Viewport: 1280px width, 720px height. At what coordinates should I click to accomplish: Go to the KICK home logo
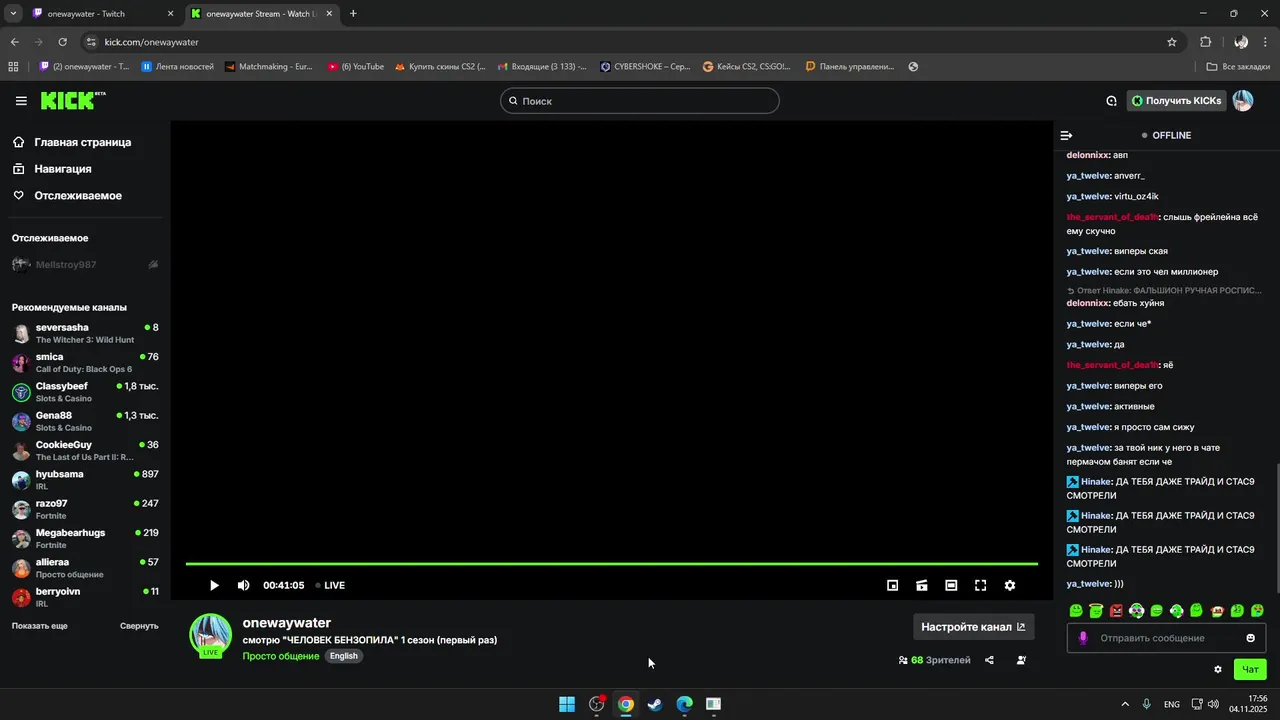point(72,100)
